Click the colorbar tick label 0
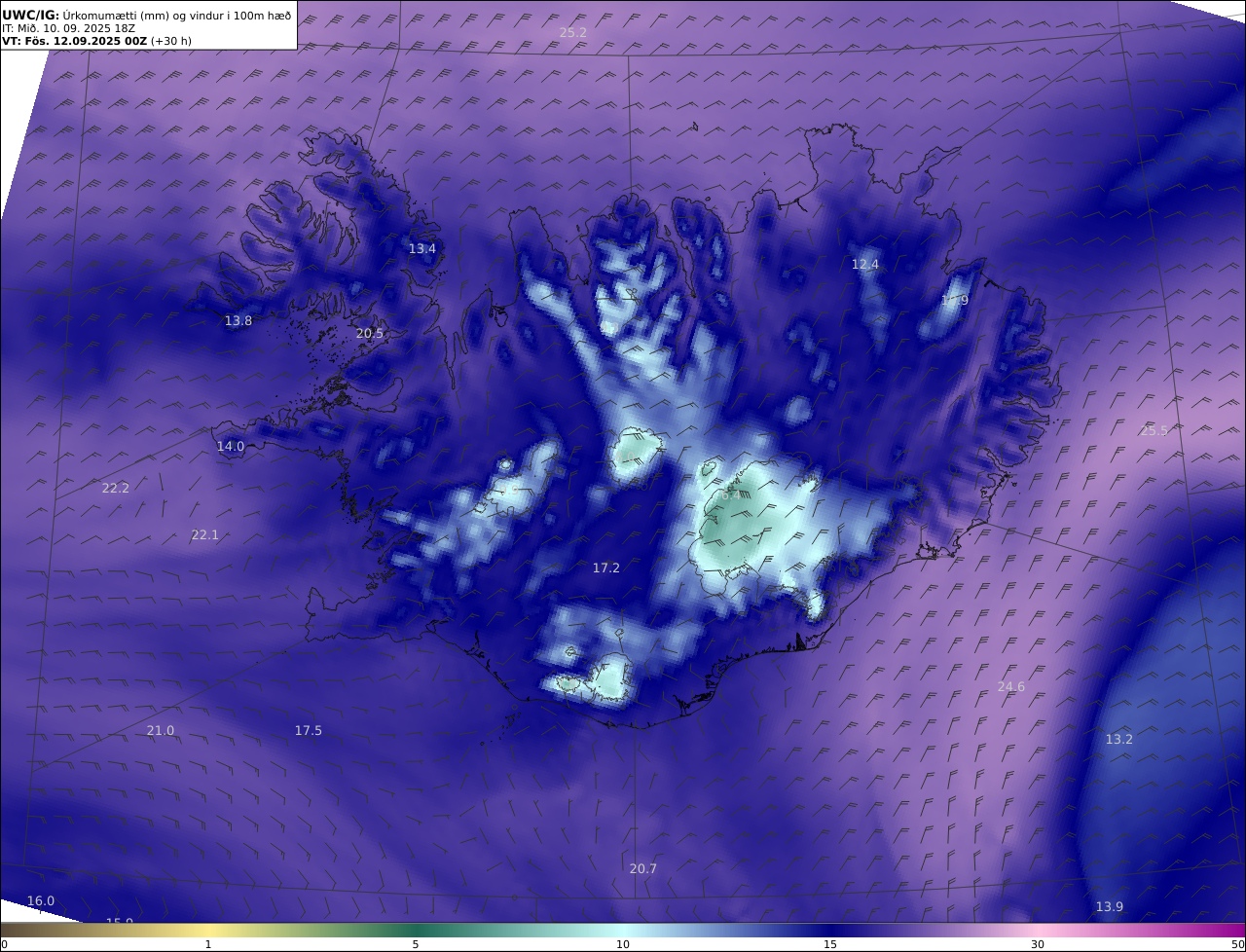Image resolution: width=1246 pixels, height=952 pixels. pyautogui.click(x=4, y=944)
